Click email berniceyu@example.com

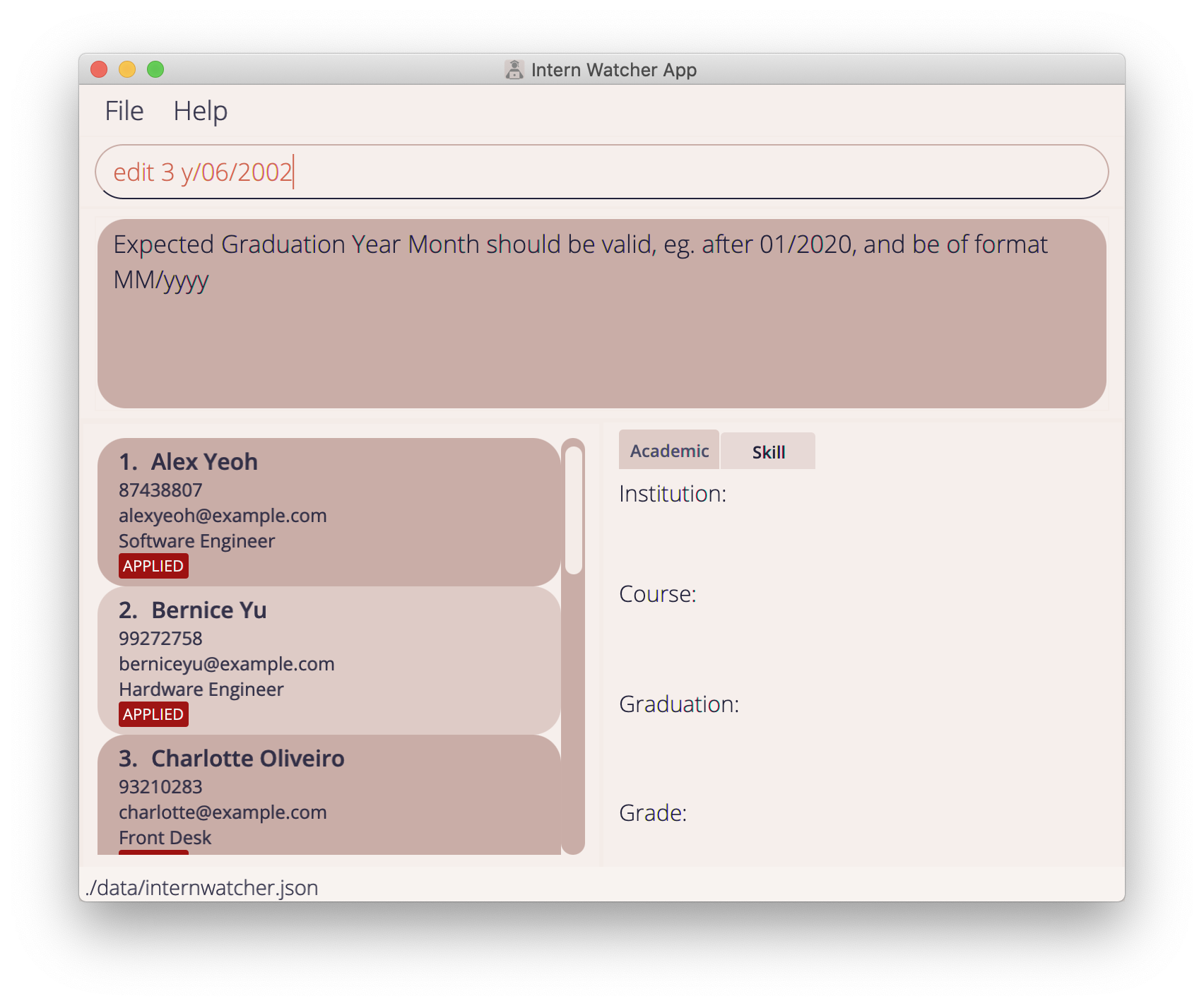(227, 664)
